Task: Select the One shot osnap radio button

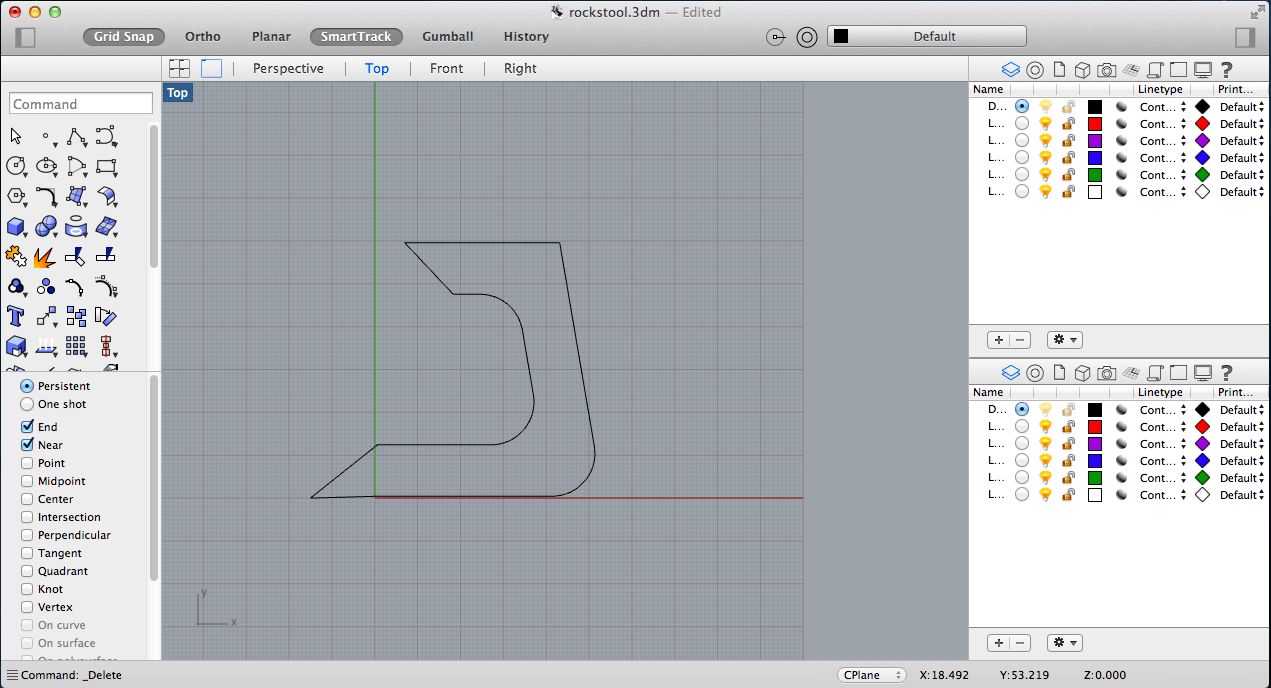Action: tap(27, 404)
